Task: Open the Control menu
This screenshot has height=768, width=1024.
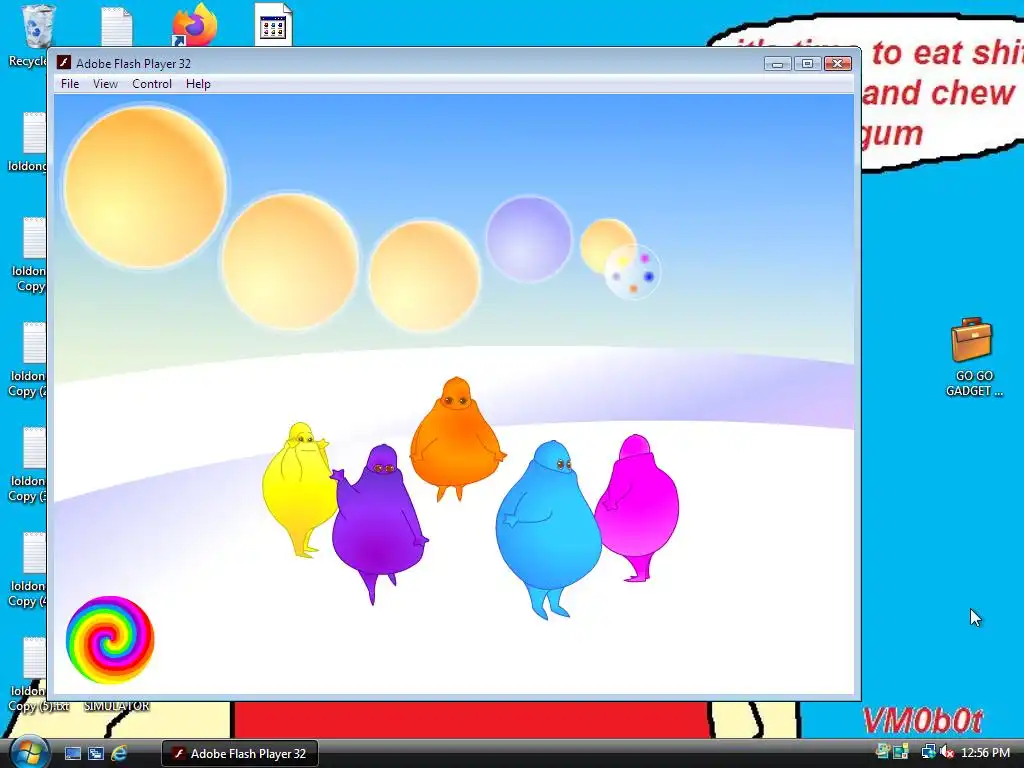Action: 152,84
